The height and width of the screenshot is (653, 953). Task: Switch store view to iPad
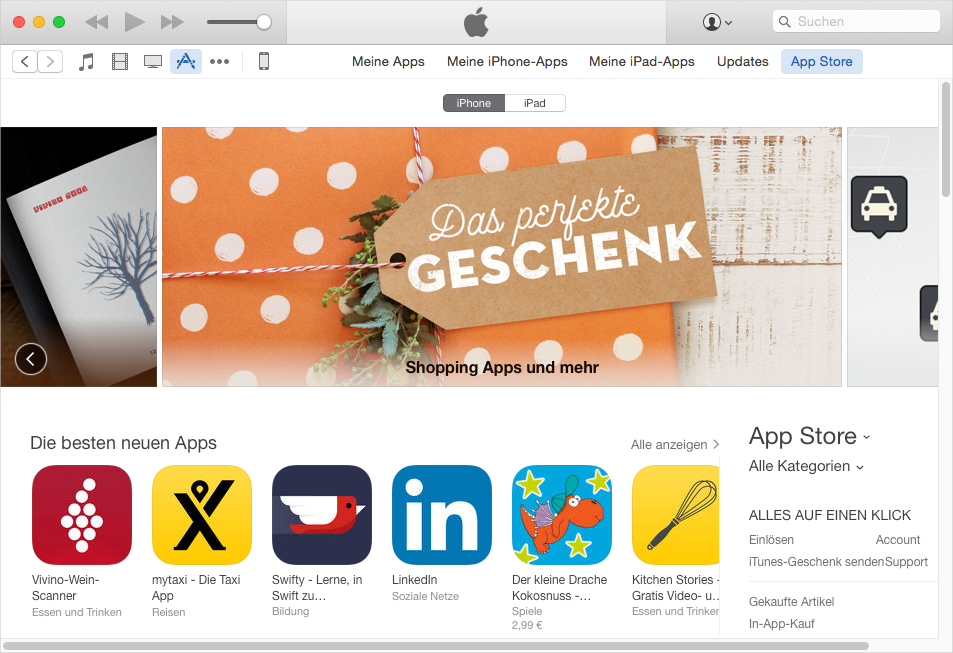coord(535,103)
